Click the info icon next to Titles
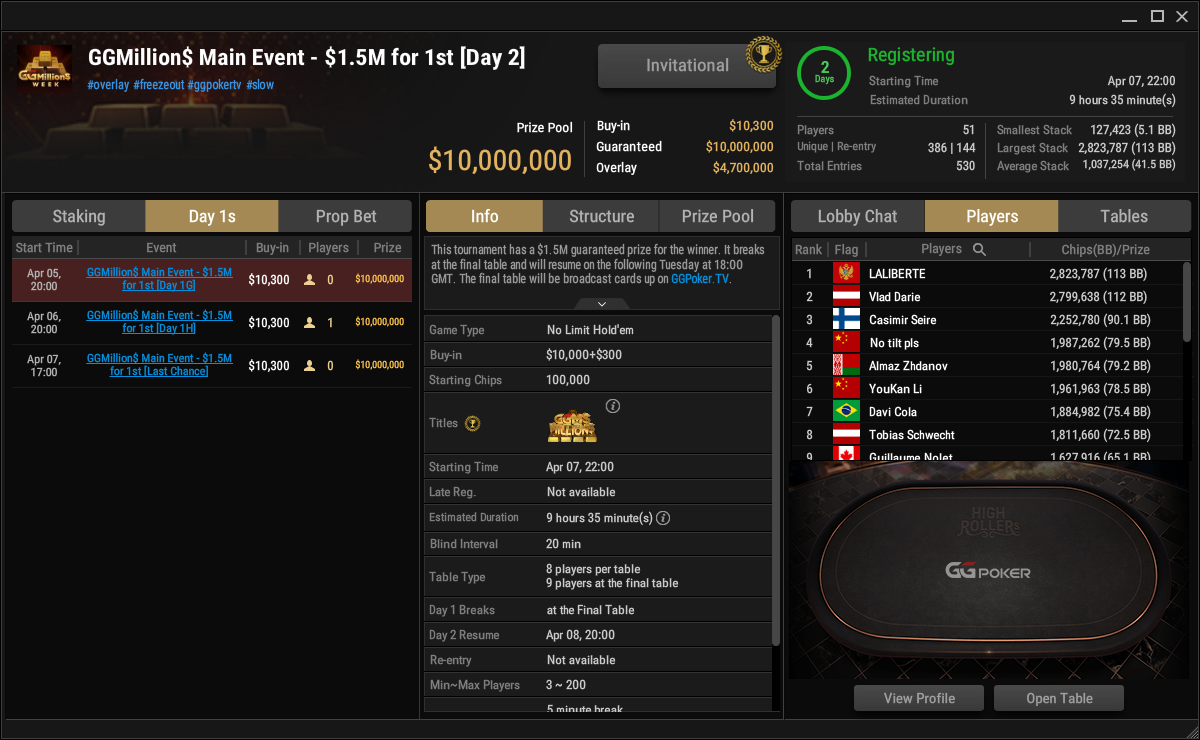1200x740 pixels. point(613,406)
